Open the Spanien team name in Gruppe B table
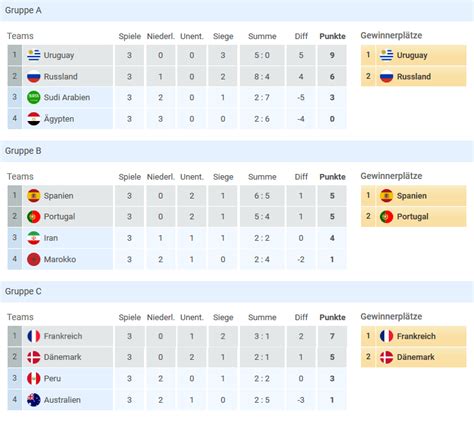This screenshot has width=474, height=421. click(x=58, y=196)
